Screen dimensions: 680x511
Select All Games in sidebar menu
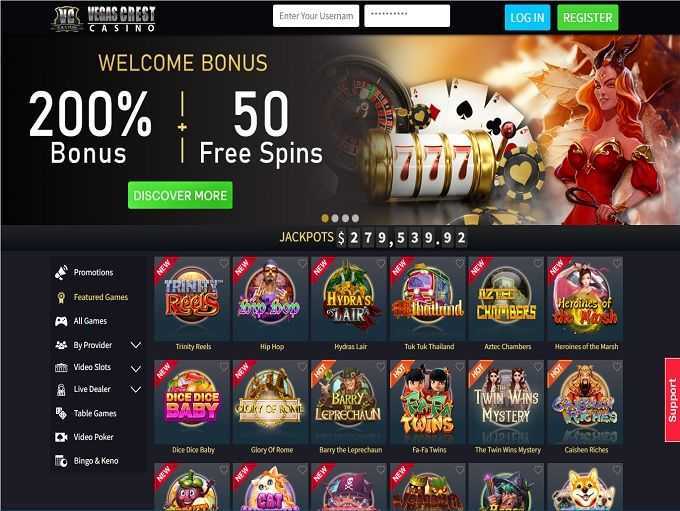(x=90, y=321)
